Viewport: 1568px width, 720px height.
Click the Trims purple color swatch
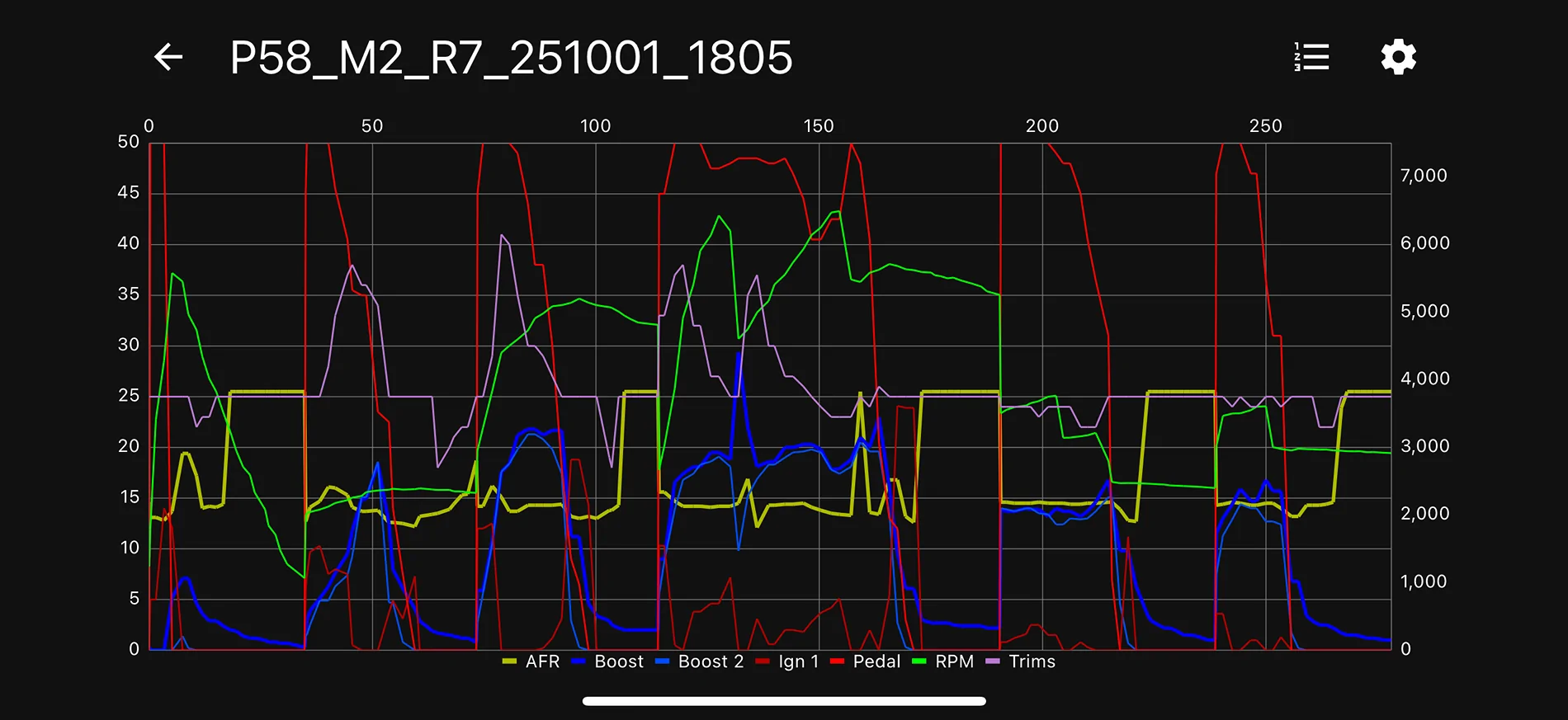tap(992, 661)
